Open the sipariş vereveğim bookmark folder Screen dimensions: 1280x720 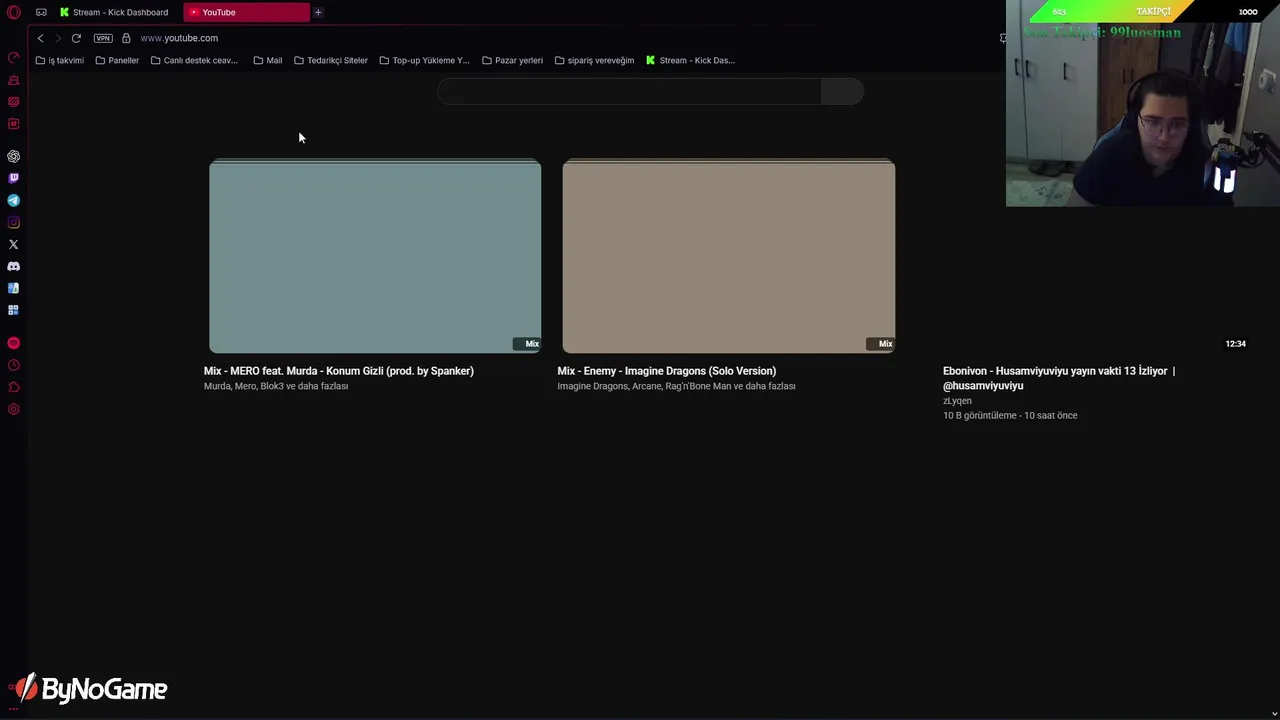[x=594, y=60]
